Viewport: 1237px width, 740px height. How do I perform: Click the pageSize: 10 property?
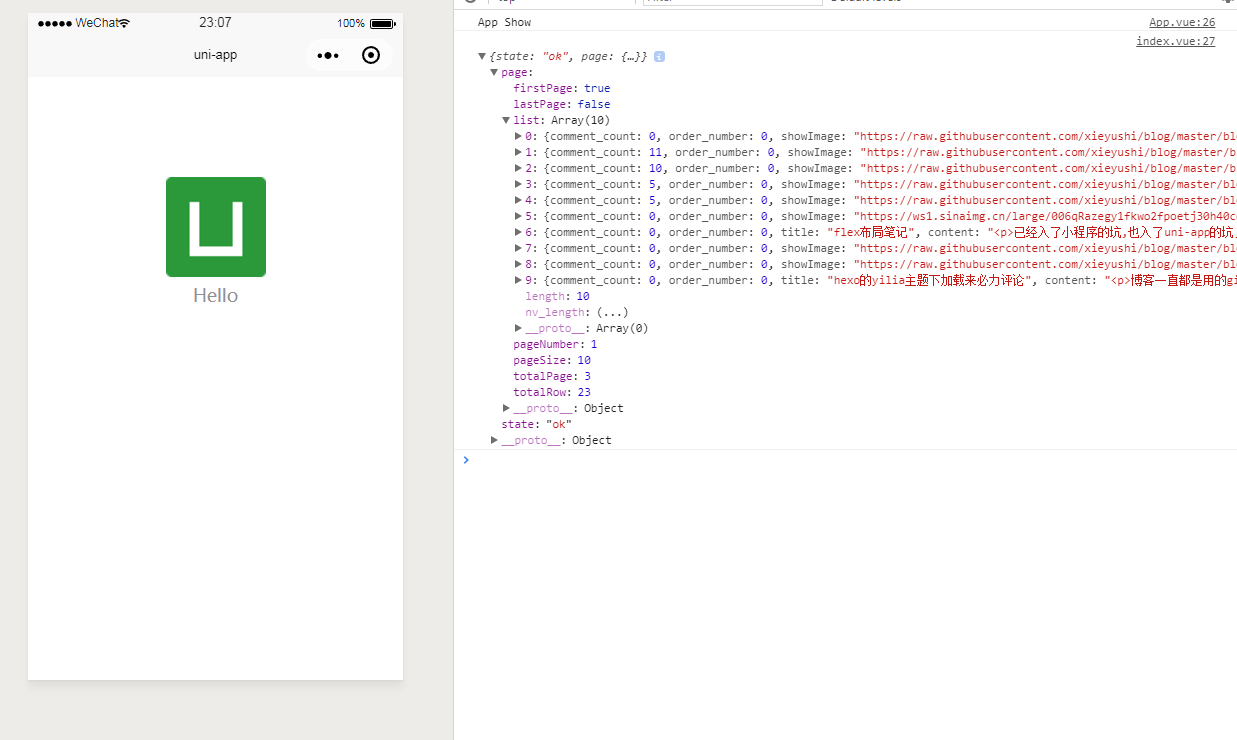pos(552,361)
